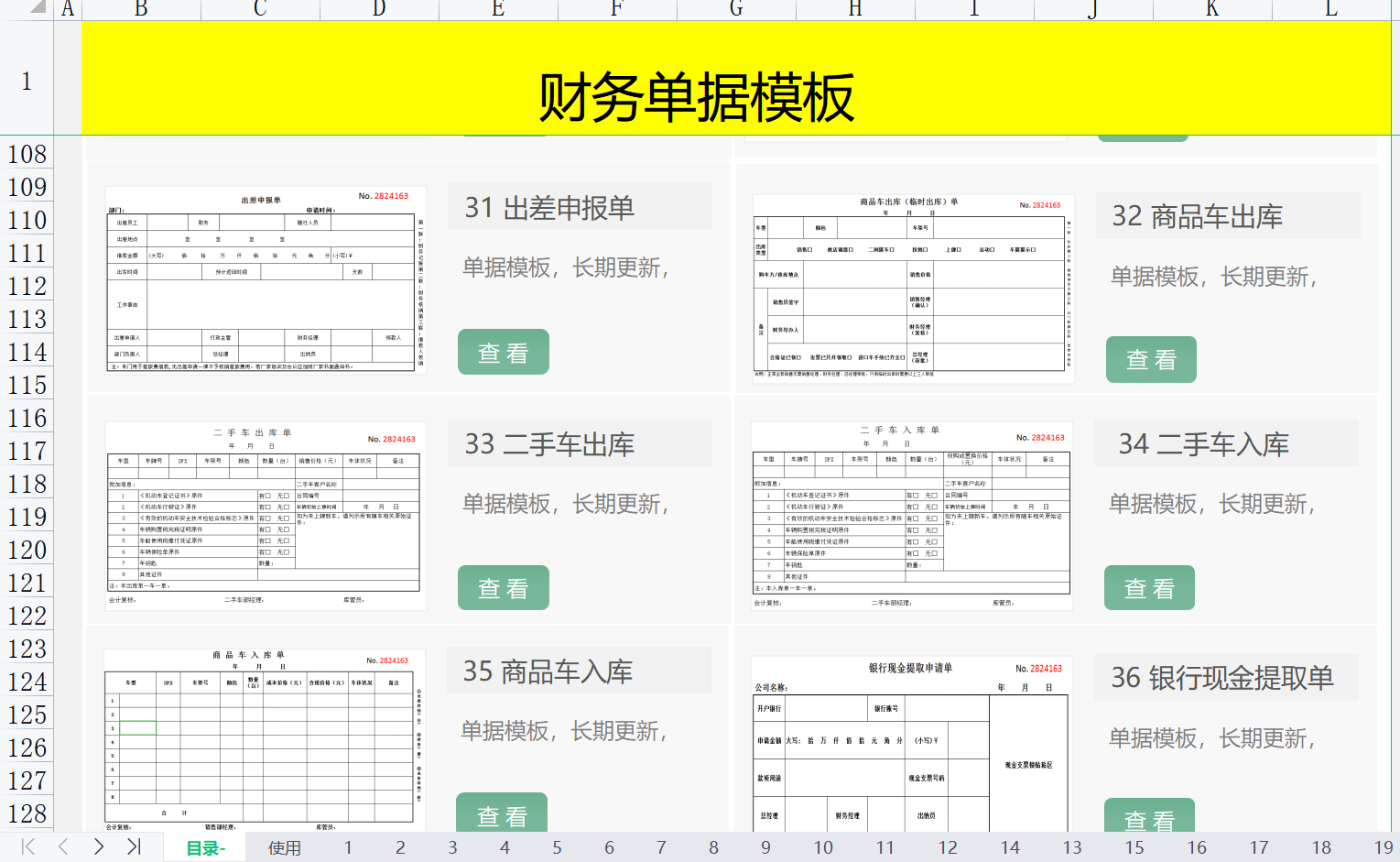Click the jump-to-last-sheet navigation icon
Image resolution: width=1400 pixels, height=862 pixels.
pyautogui.click(x=133, y=847)
